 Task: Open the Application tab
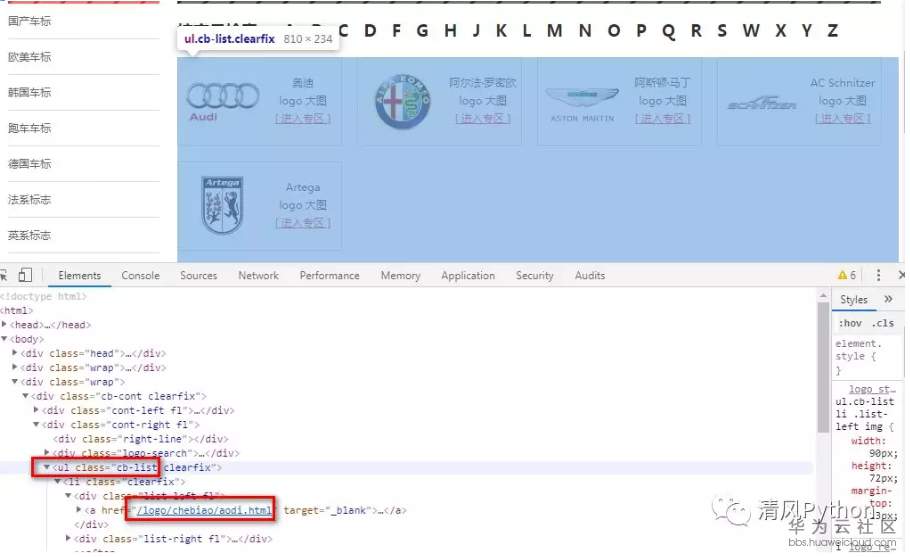[468, 276]
